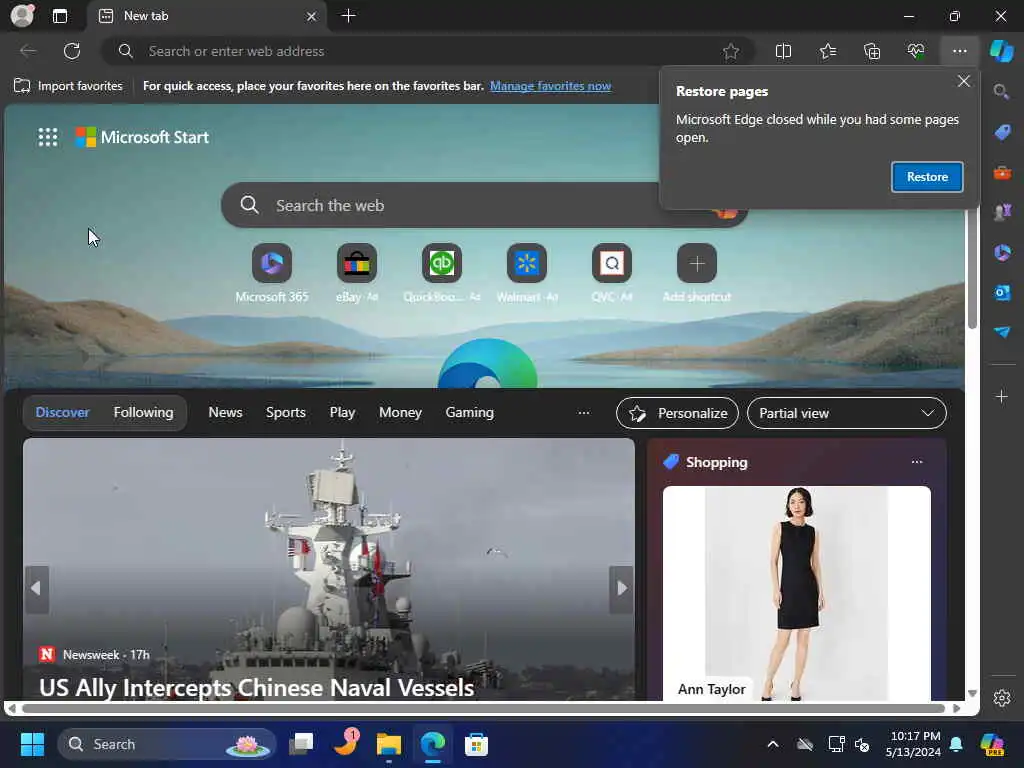The height and width of the screenshot is (768, 1024).
Task: Open the Gaming feed tab
Action: [470, 413]
